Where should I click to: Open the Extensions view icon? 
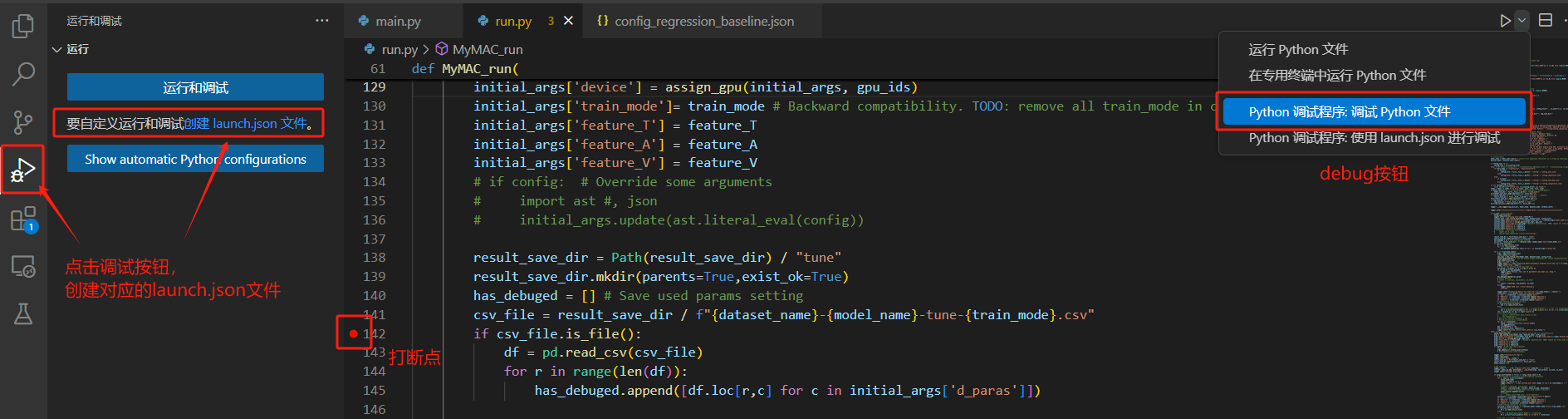tap(23, 219)
